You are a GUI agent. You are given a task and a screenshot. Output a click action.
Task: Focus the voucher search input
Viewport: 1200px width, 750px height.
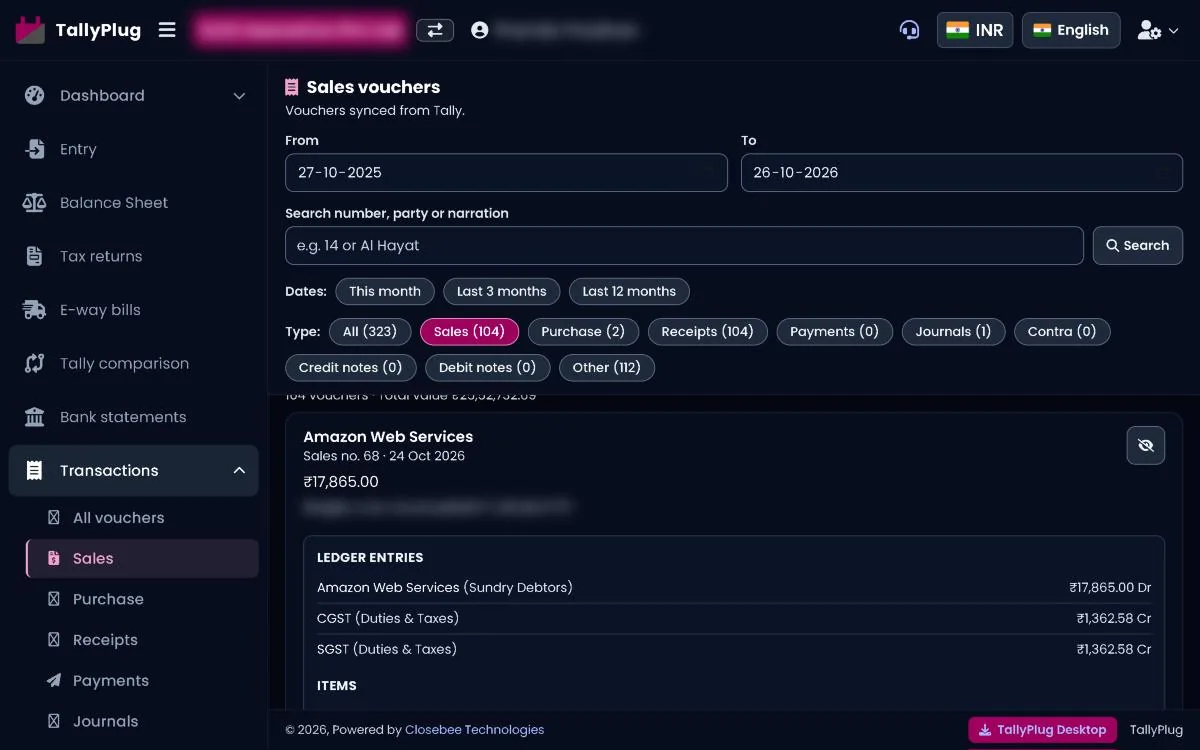pos(684,246)
